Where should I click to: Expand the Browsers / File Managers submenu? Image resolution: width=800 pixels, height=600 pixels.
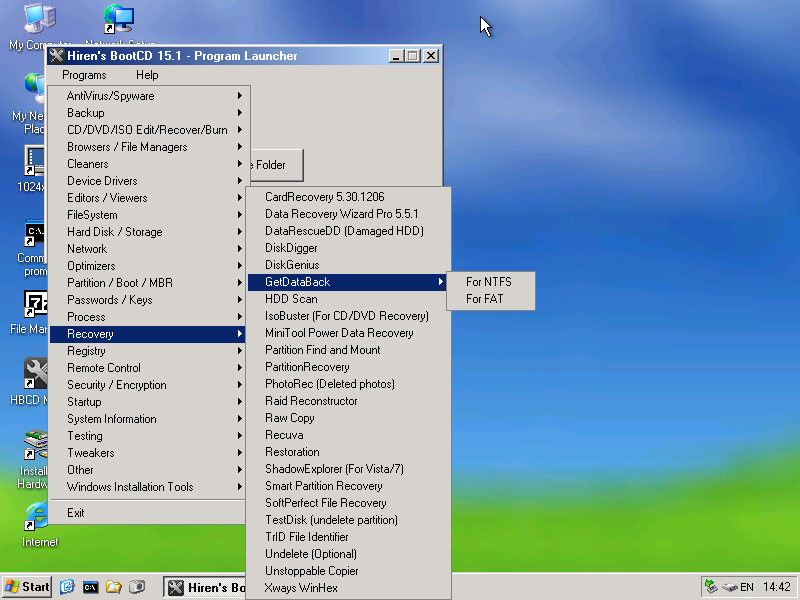[147, 147]
